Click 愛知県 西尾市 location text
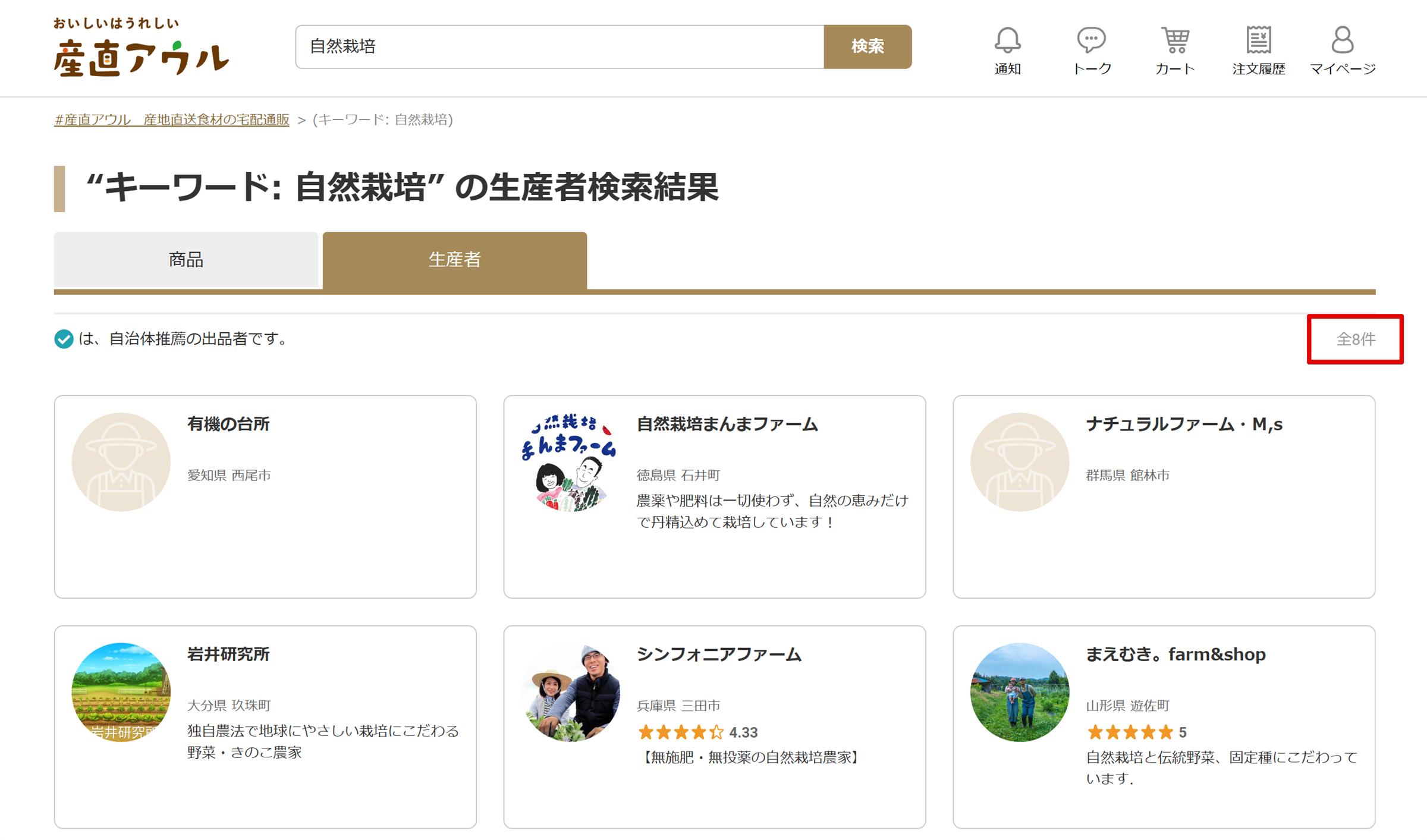Screen dimensions: 1427x840 point(229,475)
